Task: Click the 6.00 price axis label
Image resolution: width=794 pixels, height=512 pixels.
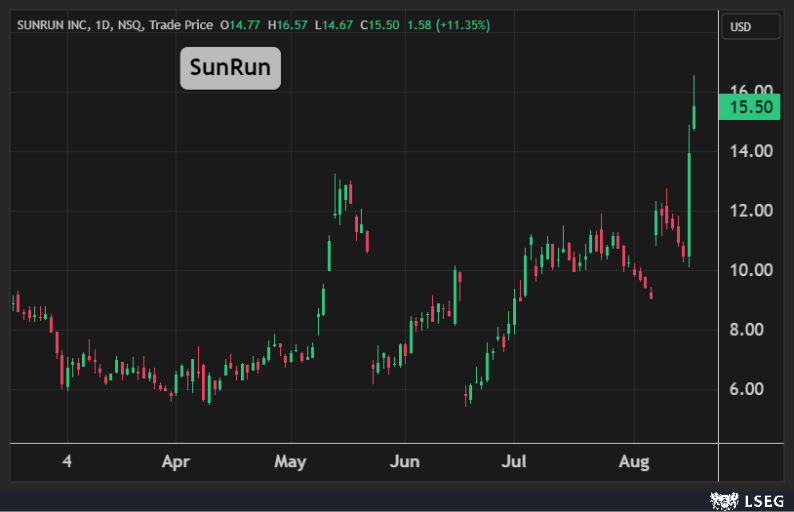Action: [x=746, y=389]
